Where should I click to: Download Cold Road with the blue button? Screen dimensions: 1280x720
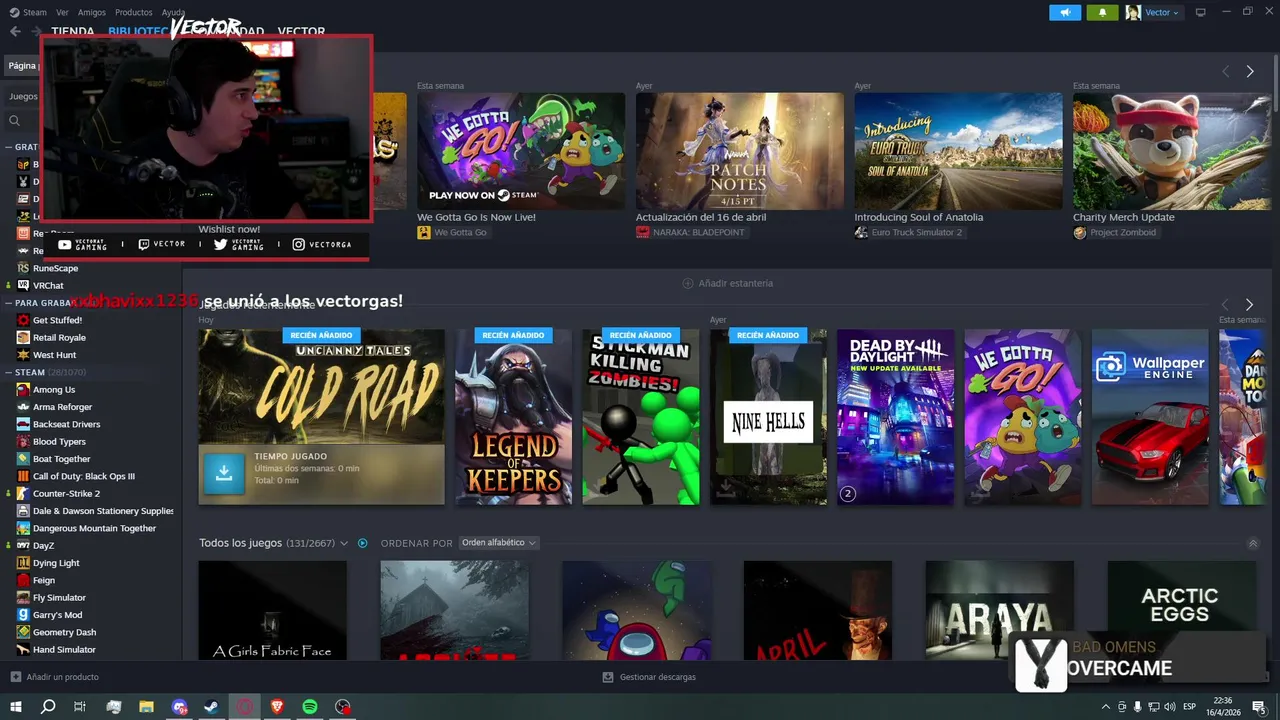[x=224, y=474]
